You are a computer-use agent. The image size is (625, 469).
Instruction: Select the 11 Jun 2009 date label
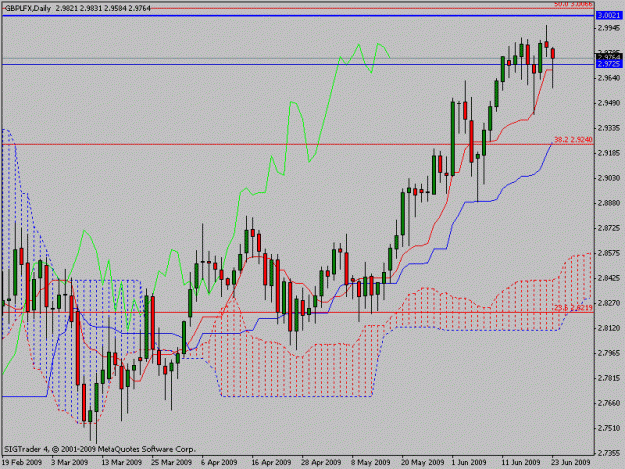click(x=521, y=462)
